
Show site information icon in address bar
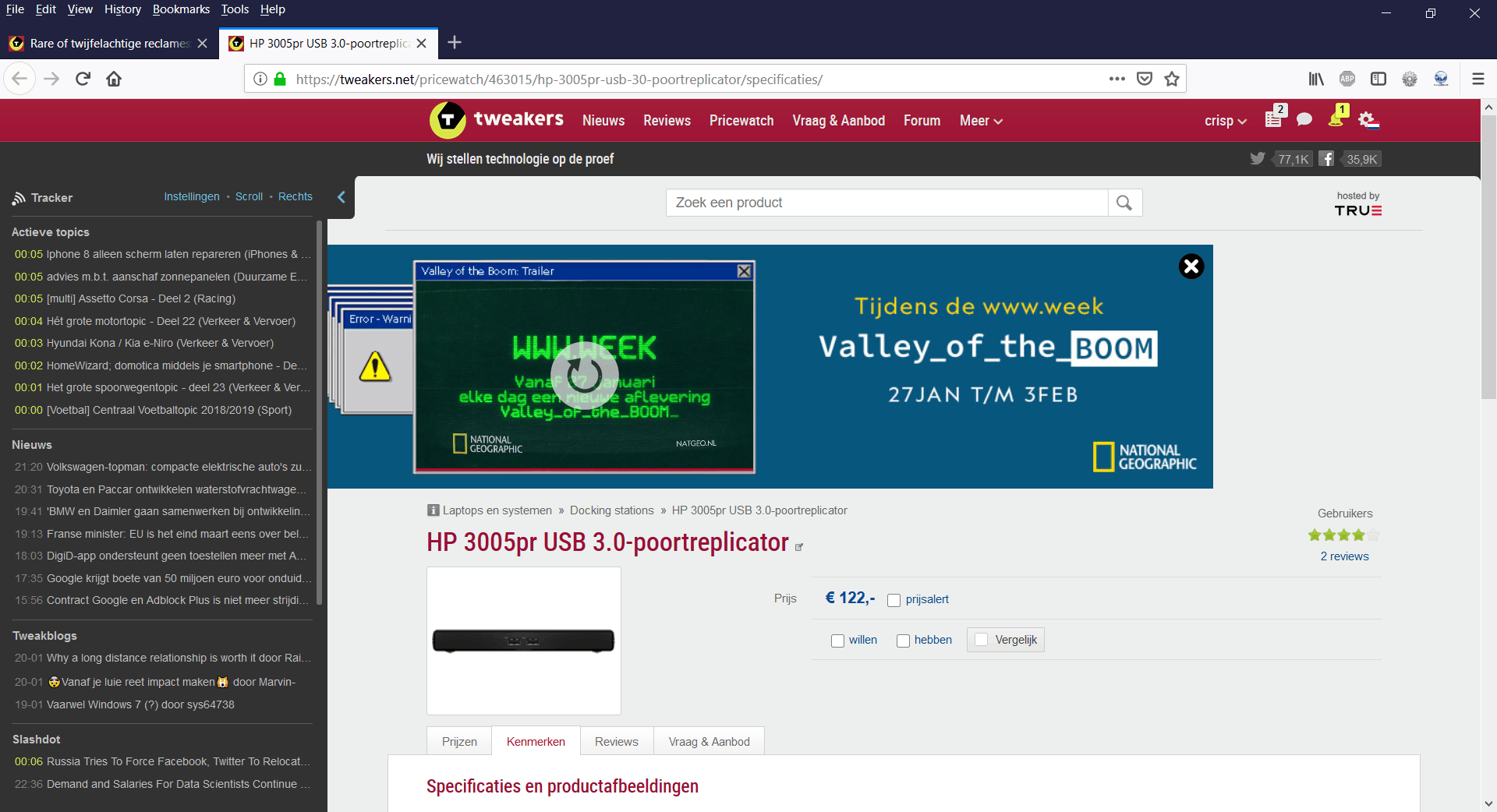pyautogui.click(x=260, y=79)
